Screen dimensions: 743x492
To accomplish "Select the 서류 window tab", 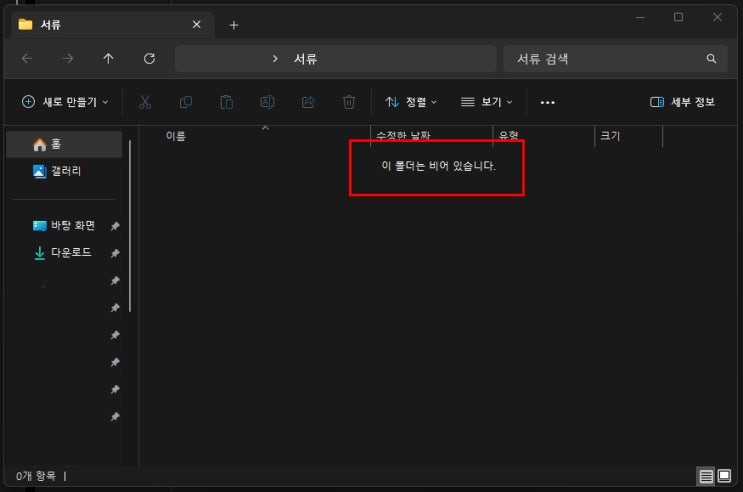I will coord(112,24).
